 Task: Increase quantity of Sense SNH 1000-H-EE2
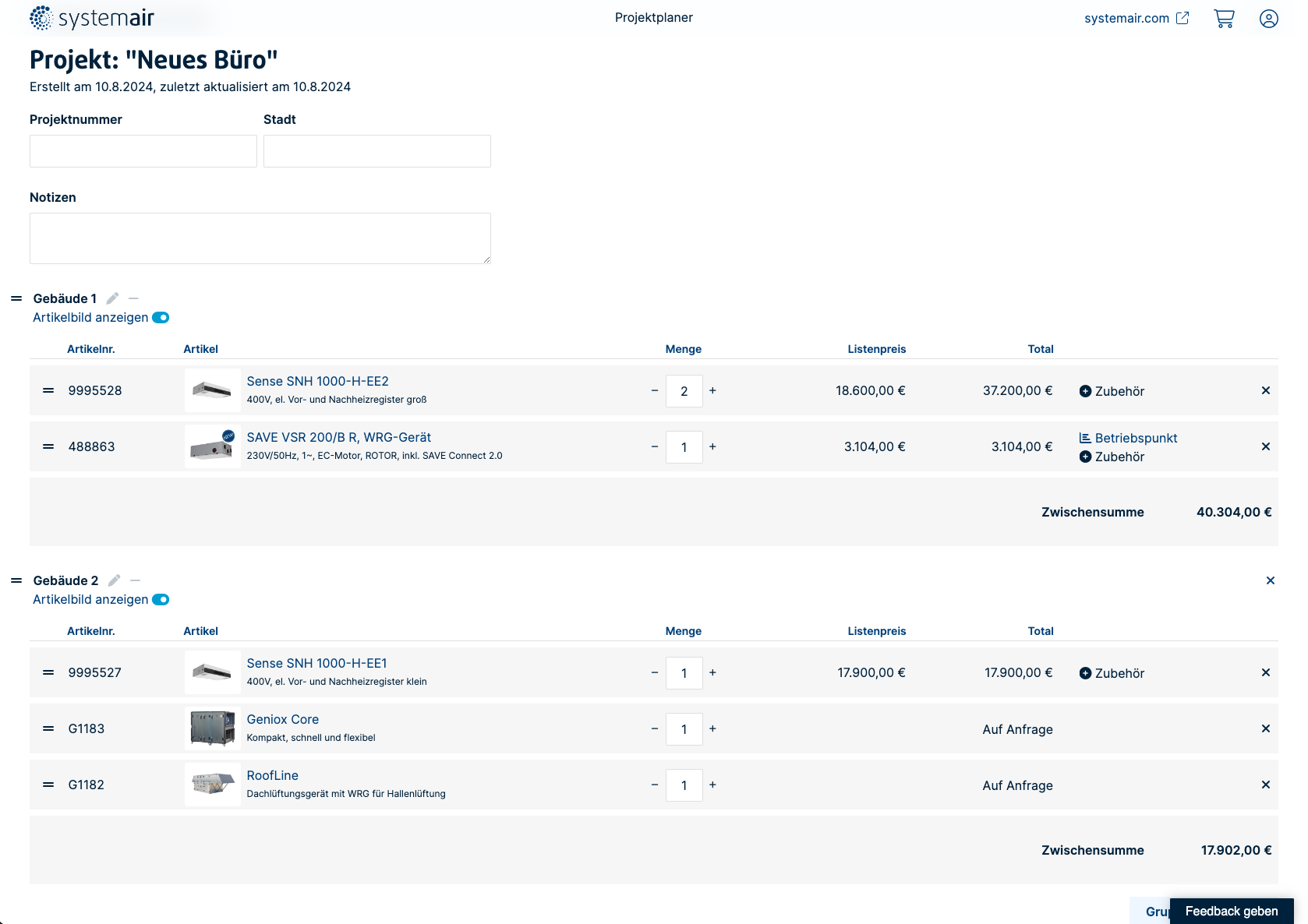click(x=712, y=390)
